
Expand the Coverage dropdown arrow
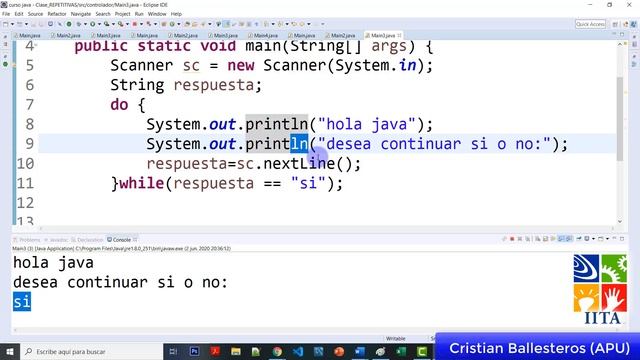click(113, 24)
